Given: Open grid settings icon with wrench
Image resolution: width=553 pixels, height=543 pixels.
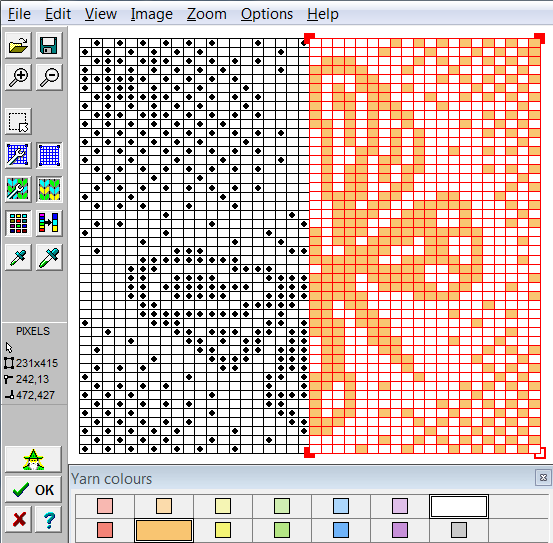Looking at the screenshot, I should (x=18, y=155).
